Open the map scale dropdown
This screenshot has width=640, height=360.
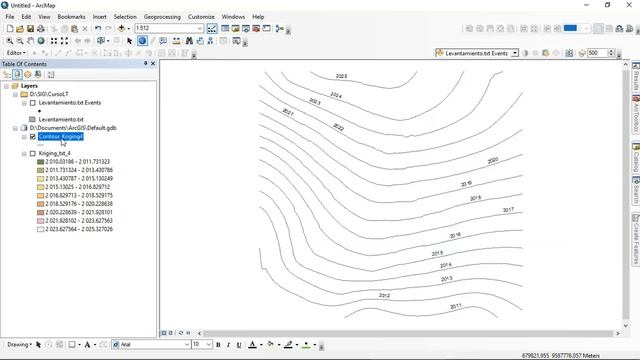click(x=200, y=29)
